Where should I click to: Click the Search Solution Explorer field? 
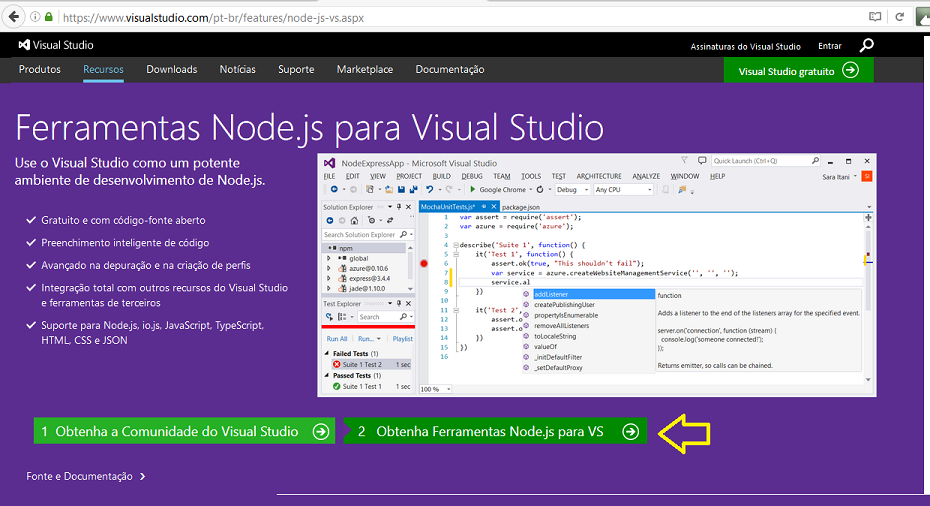coord(368,234)
